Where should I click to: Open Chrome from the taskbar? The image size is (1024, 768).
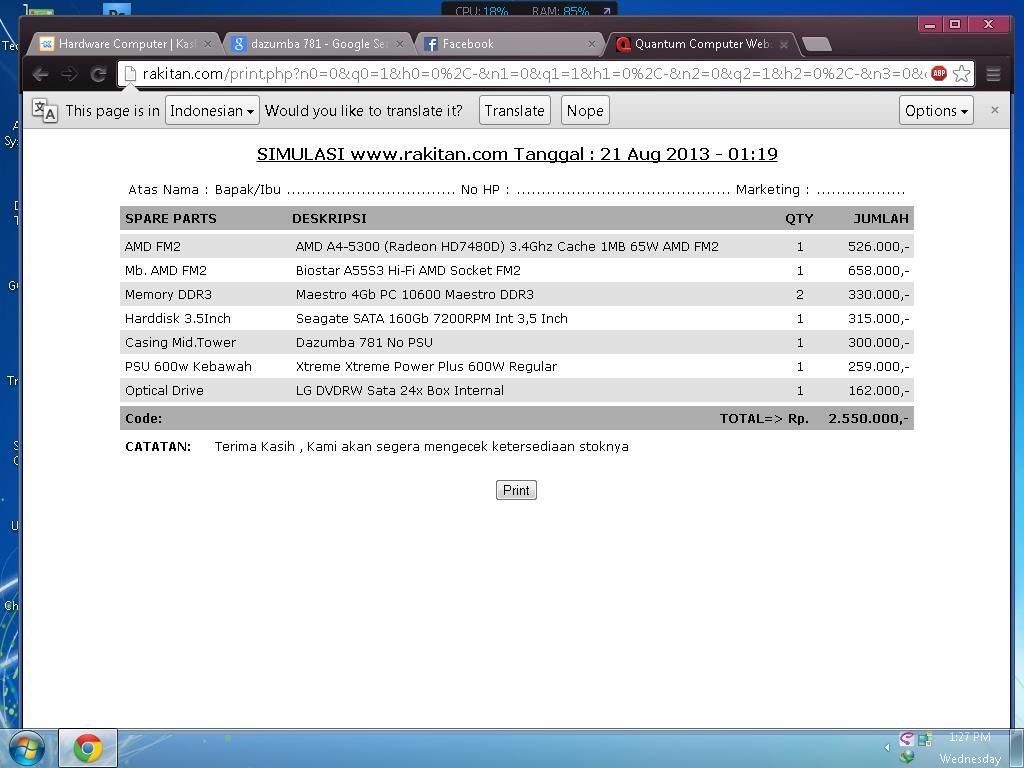(88, 748)
